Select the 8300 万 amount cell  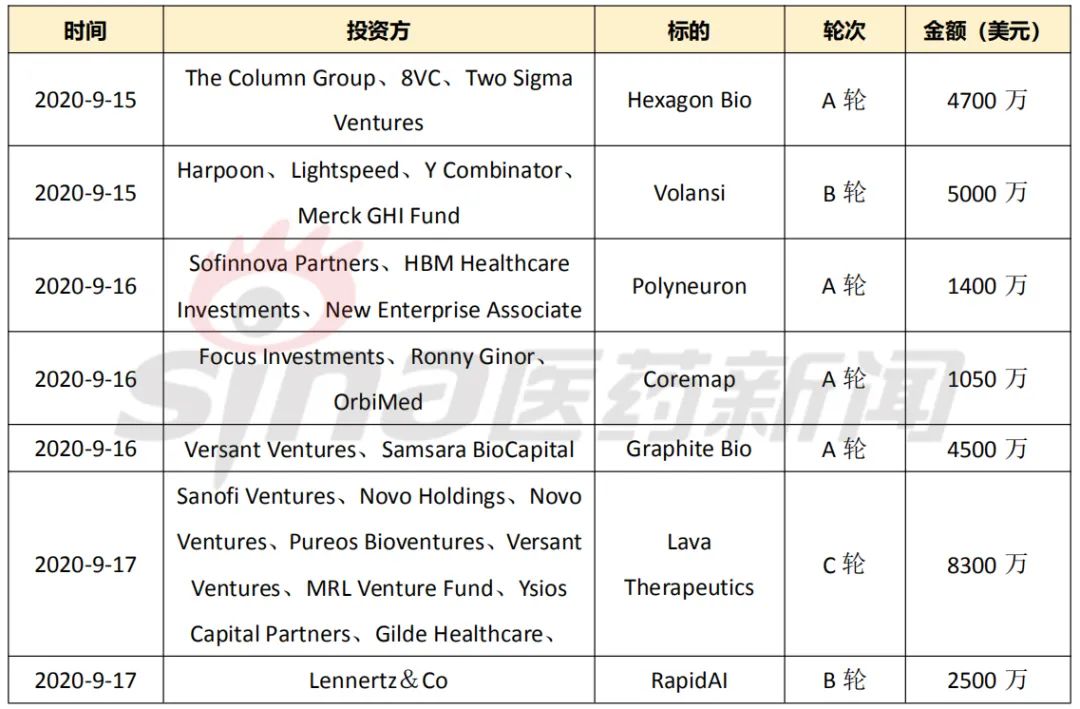[988, 564]
